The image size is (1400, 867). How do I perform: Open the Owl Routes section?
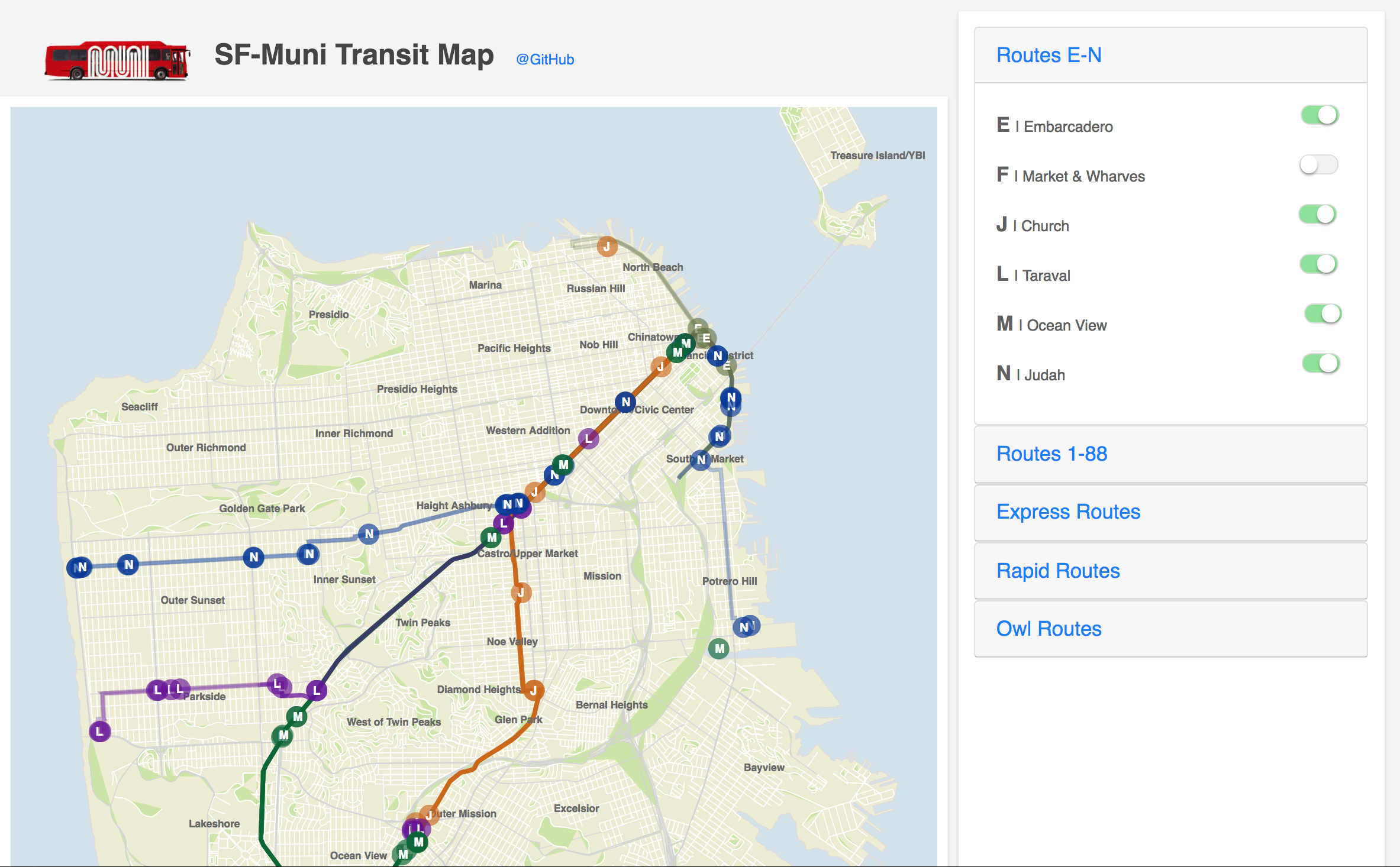click(x=1049, y=629)
